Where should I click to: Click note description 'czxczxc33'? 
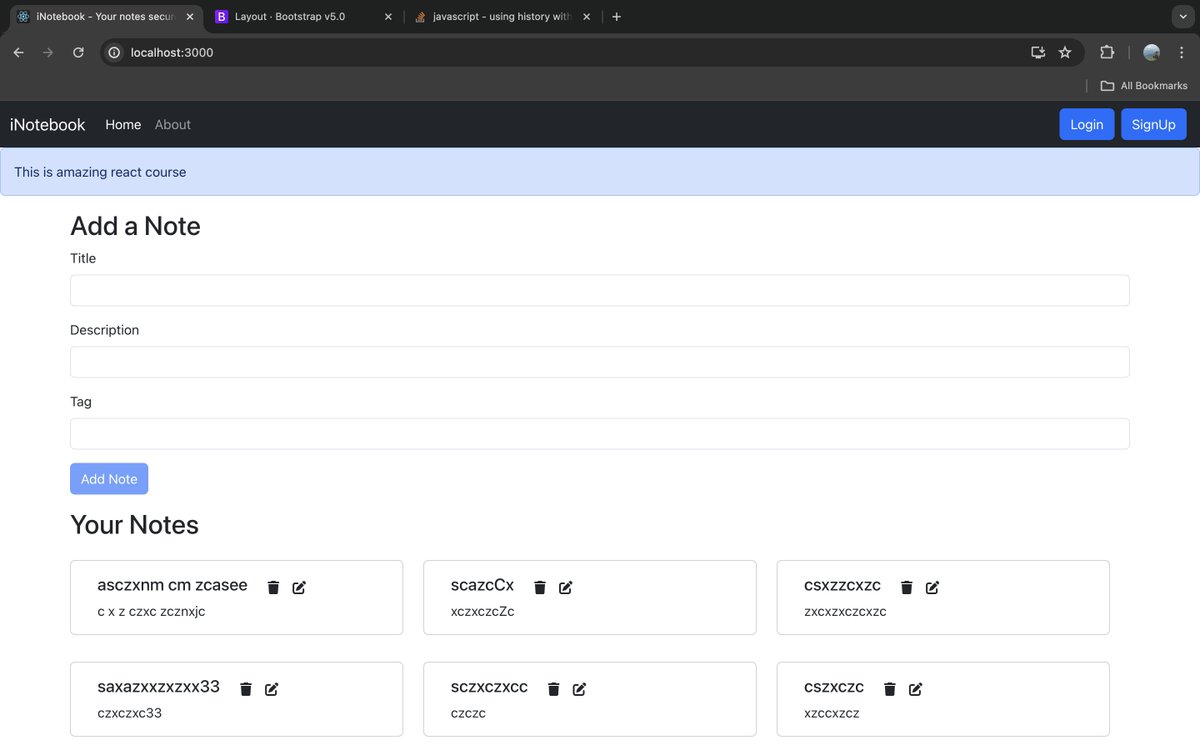point(130,713)
